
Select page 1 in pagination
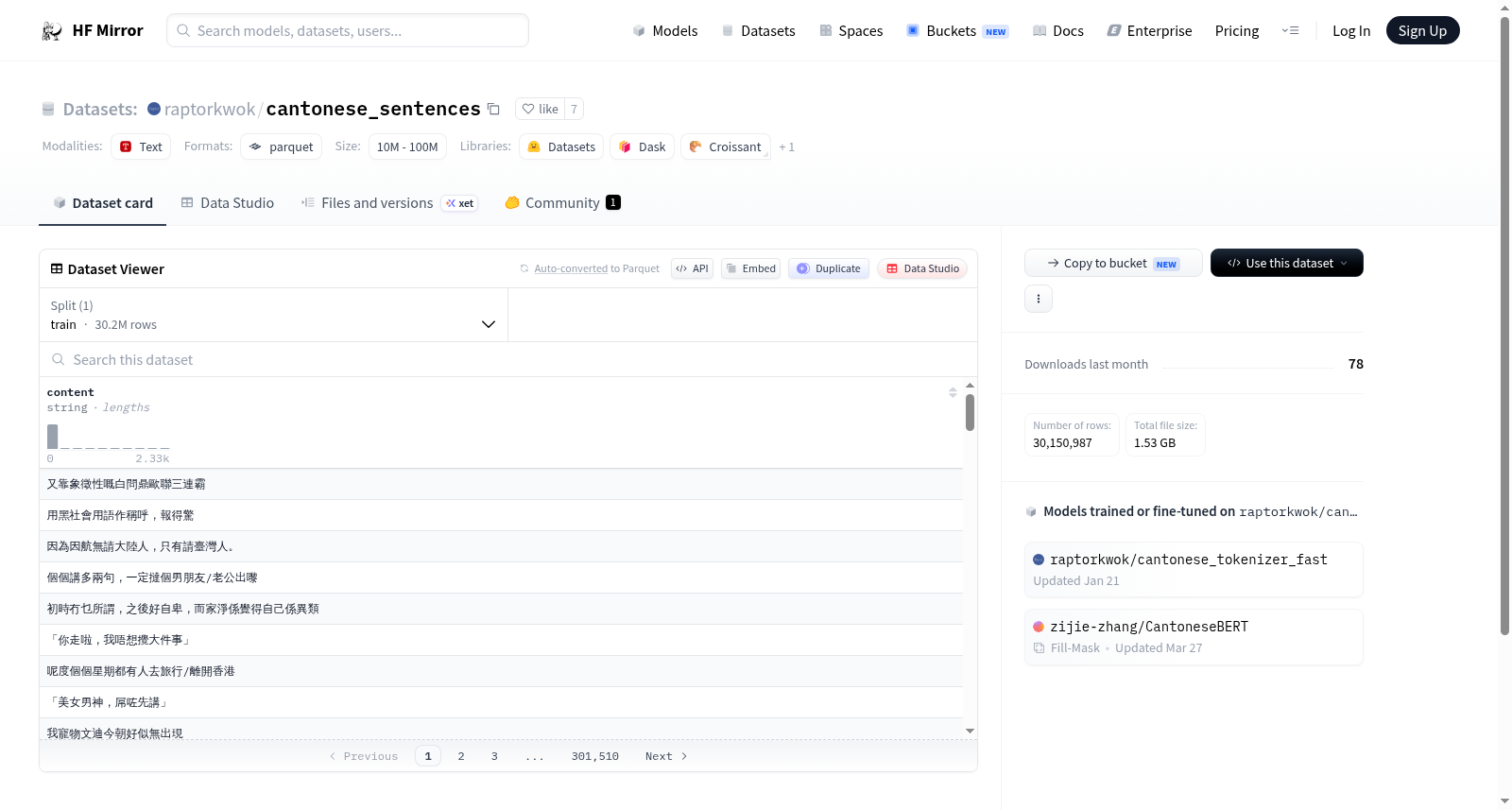pos(428,757)
